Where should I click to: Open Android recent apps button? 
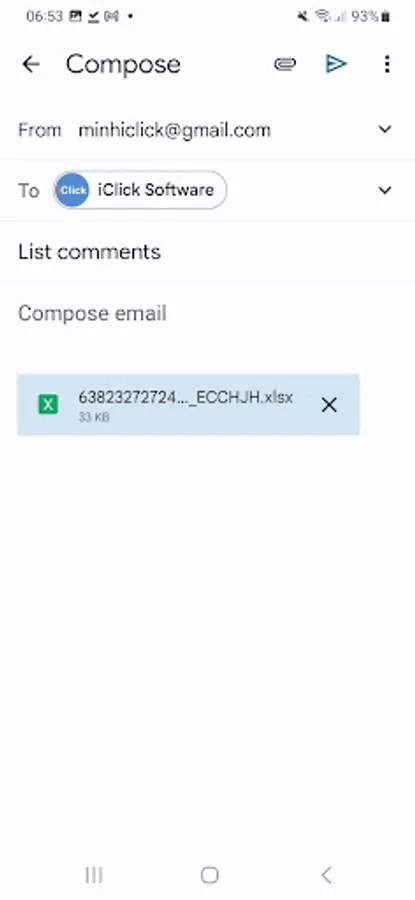point(94,875)
